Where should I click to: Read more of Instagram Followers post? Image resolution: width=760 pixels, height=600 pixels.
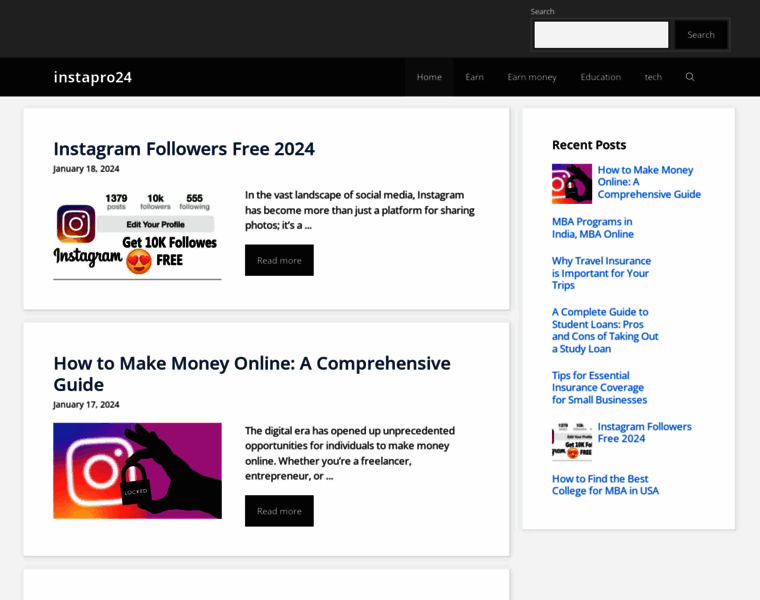[279, 260]
